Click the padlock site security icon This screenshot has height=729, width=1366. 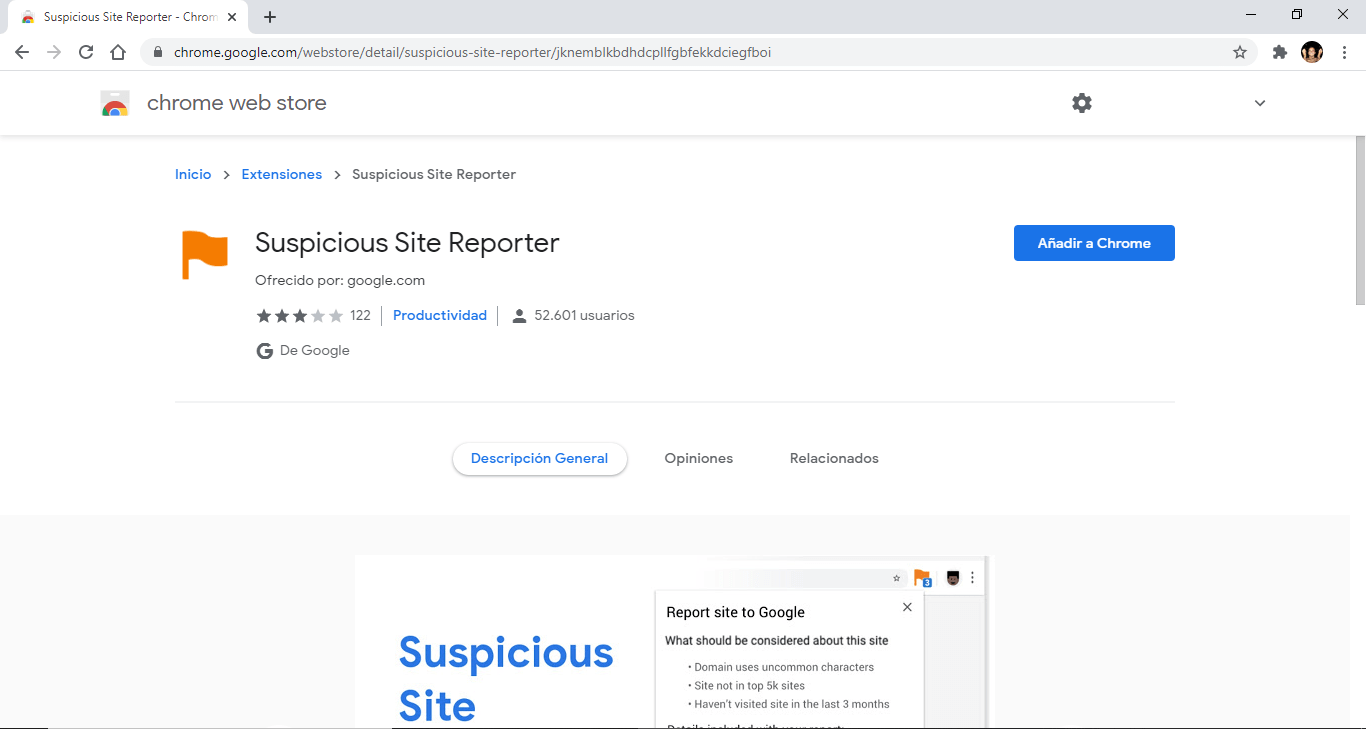(x=158, y=52)
